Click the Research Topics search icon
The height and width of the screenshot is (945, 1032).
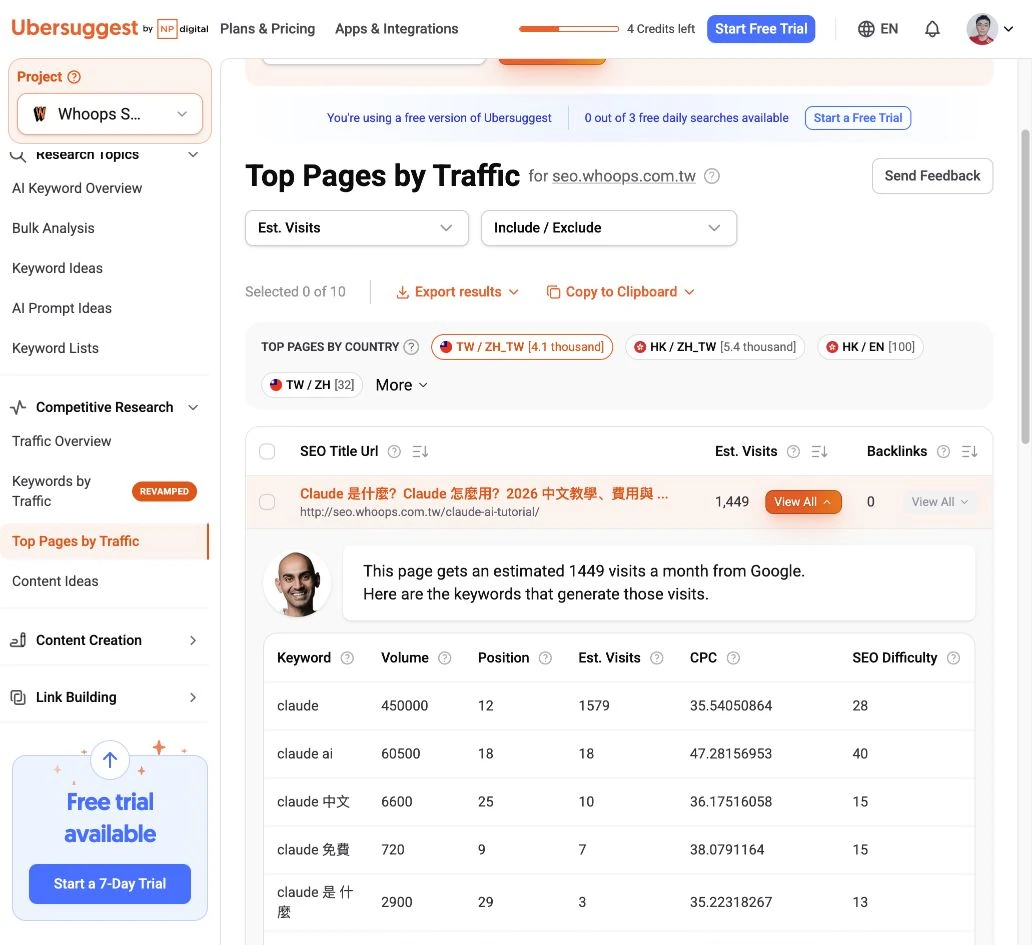pyautogui.click(x=18, y=155)
